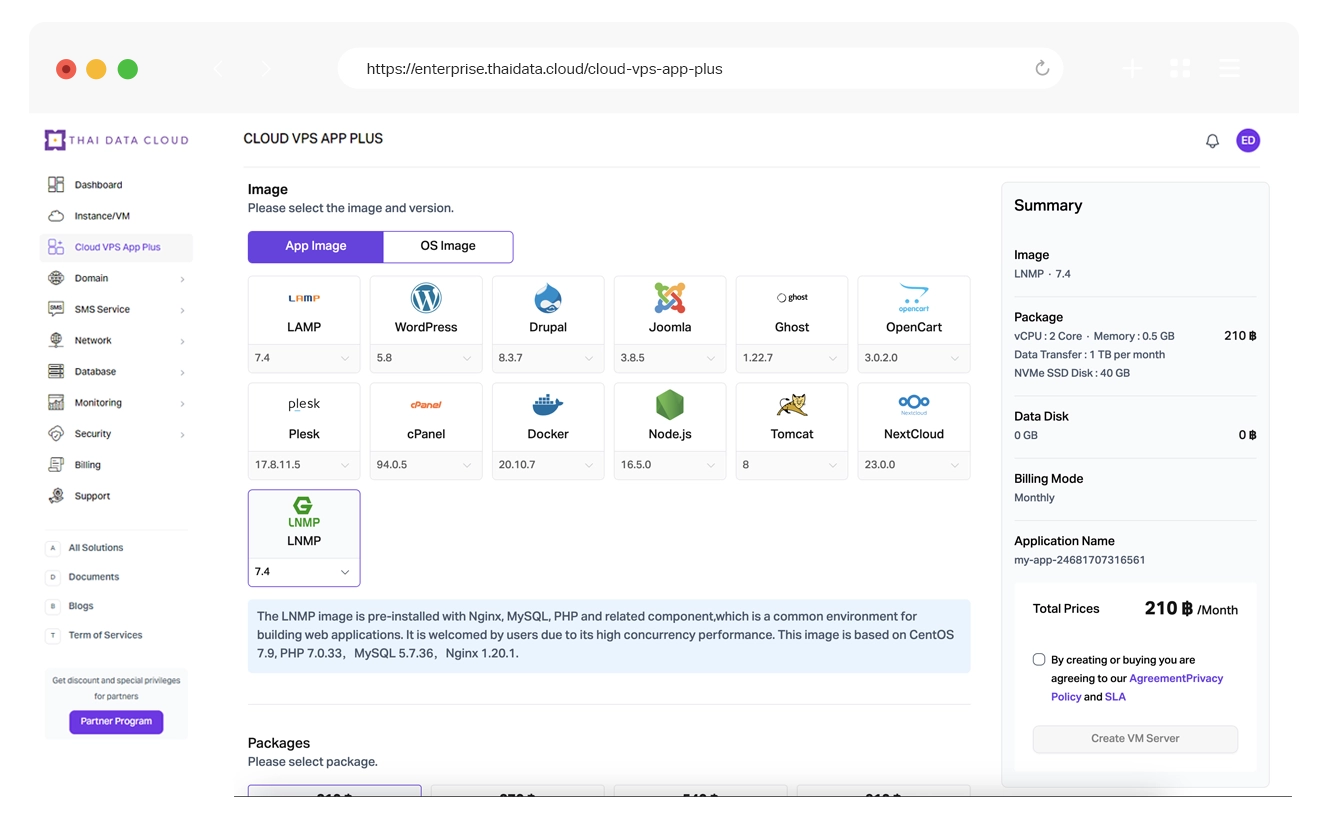
Task: Open Drupal version 8.3.7 dropdown
Action: [548, 358]
